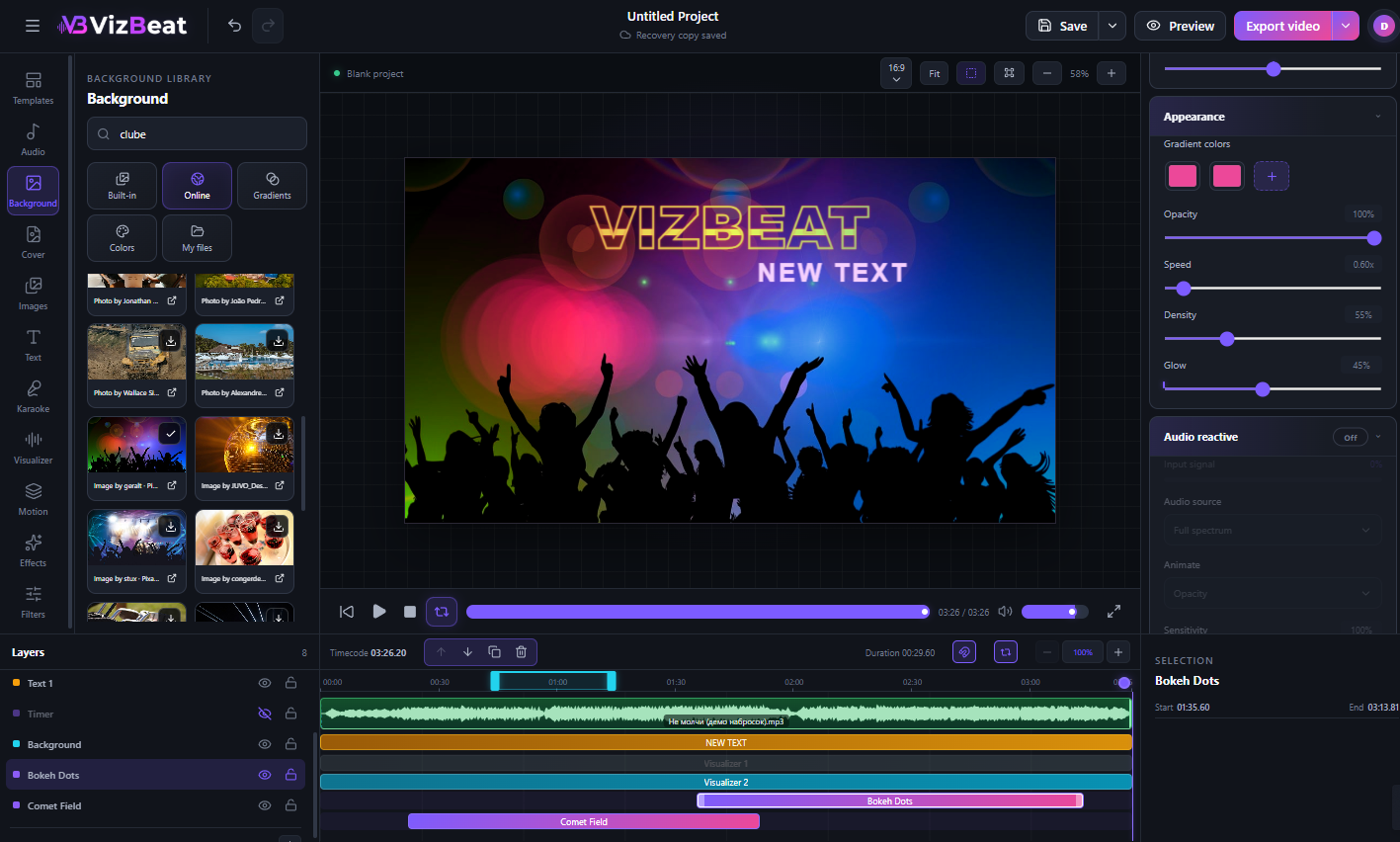The height and width of the screenshot is (842, 1400).
Task: Open the Filters sidebar panel
Action: 33,602
